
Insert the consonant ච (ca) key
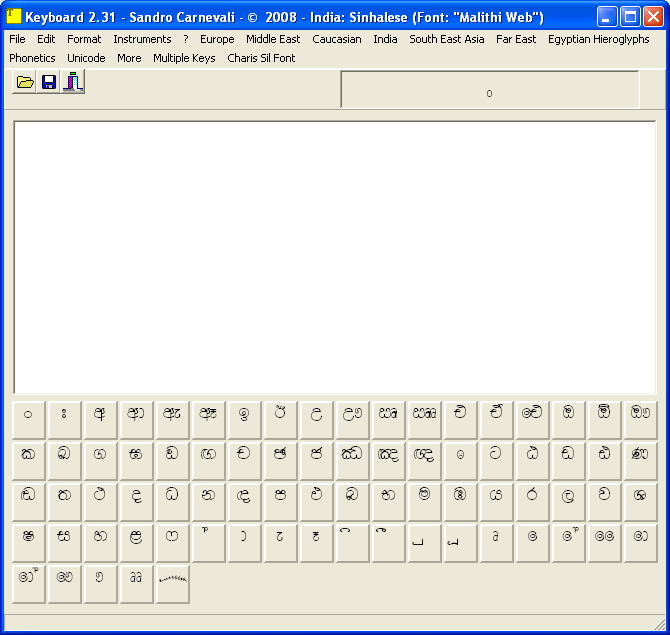click(x=244, y=461)
